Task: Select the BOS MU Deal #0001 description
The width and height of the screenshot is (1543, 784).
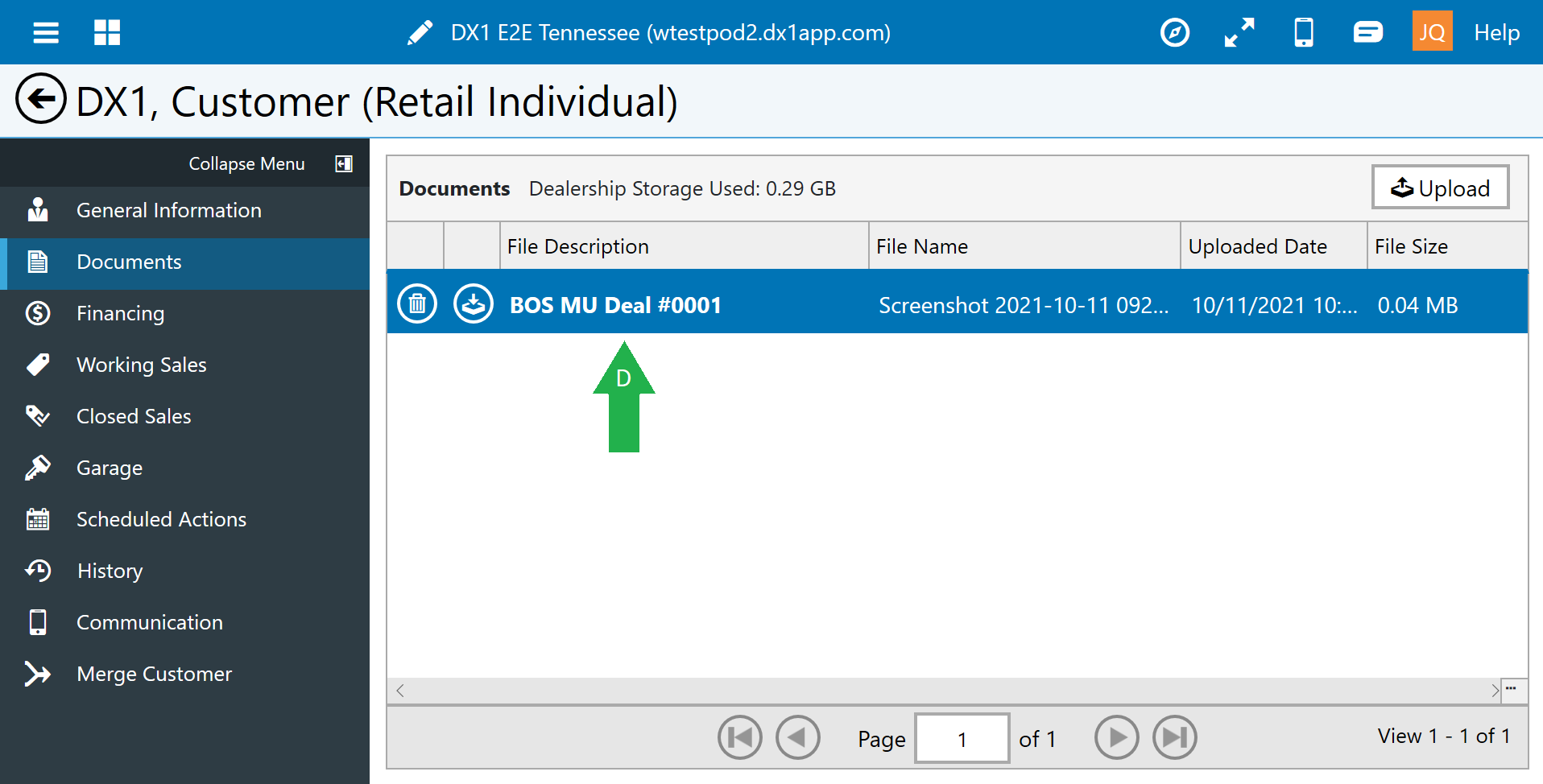Action: 615,305
